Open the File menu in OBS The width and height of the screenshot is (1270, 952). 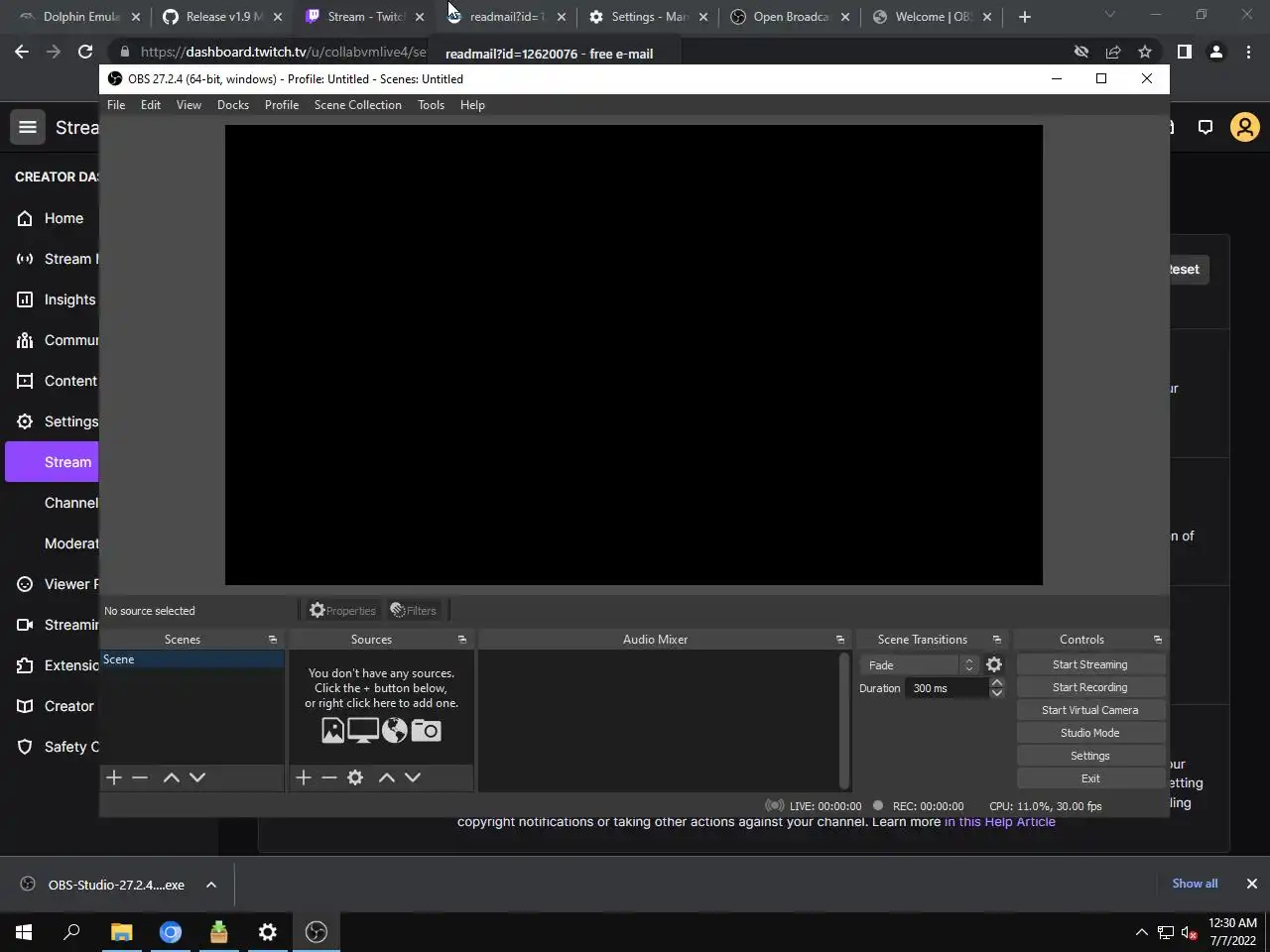[x=116, y=105]
